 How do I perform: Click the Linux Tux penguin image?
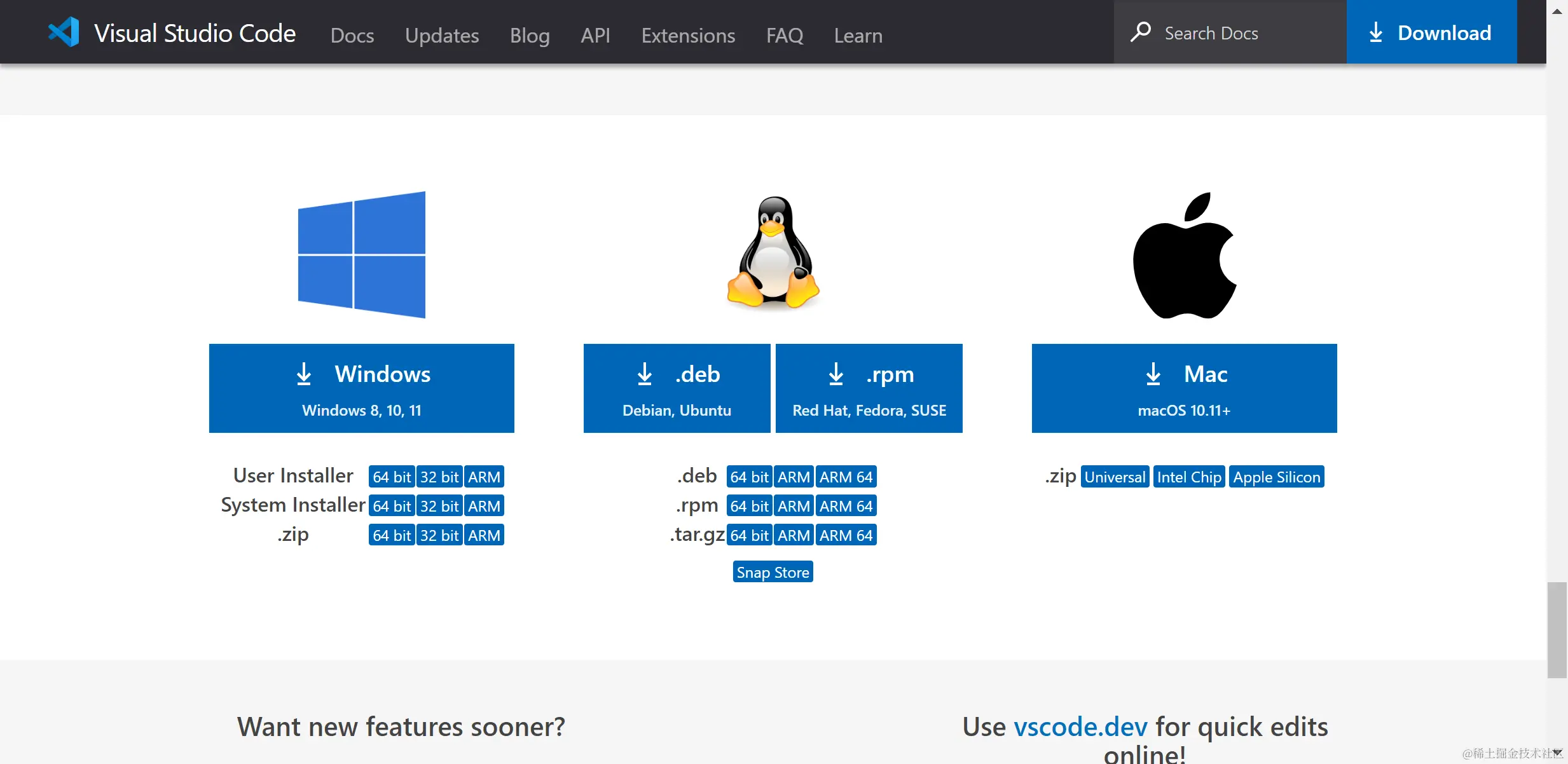pos(773,252)
